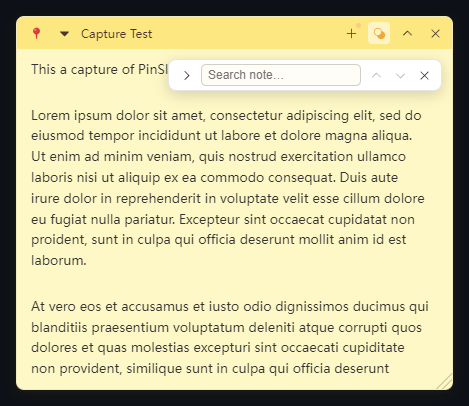
Task: Click the resize grip at note corner
Action: [445, 382]
